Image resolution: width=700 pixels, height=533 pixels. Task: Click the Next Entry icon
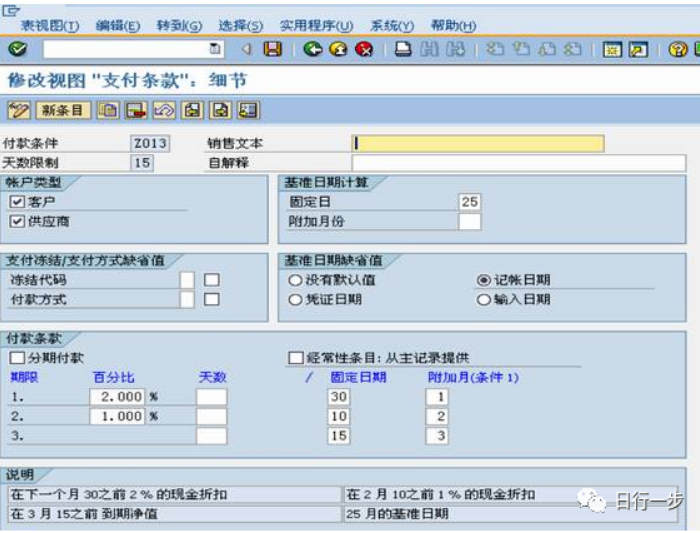click(x=221, y=110)
